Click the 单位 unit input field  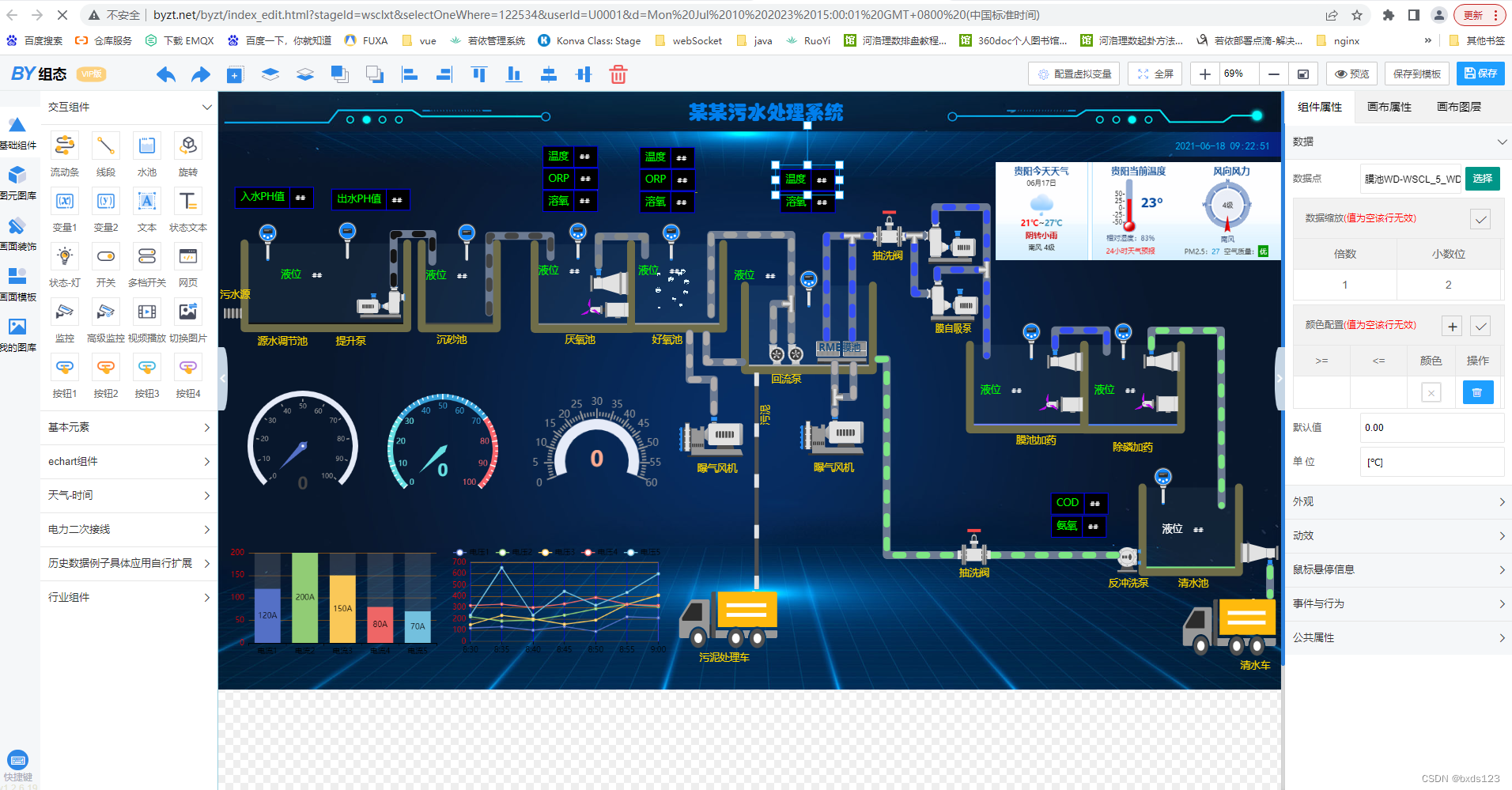pos(1431,463)
